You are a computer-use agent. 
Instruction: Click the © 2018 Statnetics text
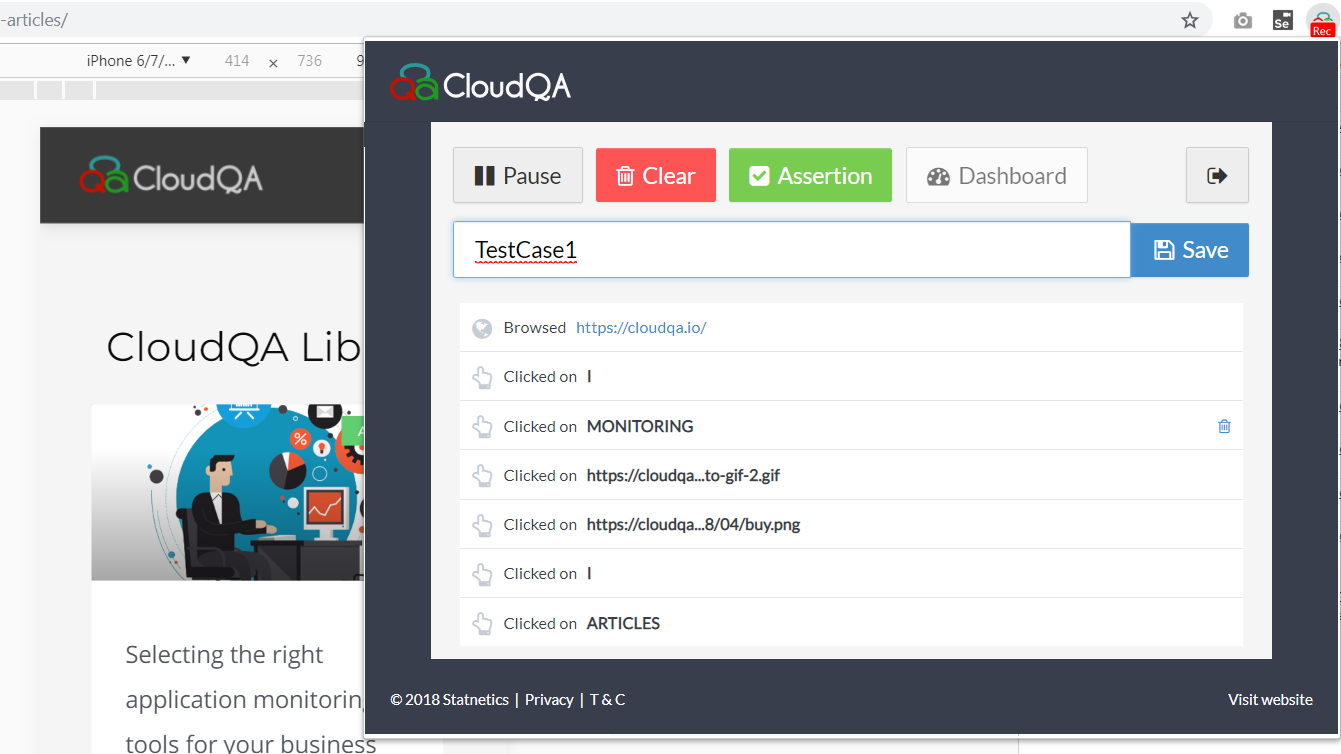[x=450, y=700]
